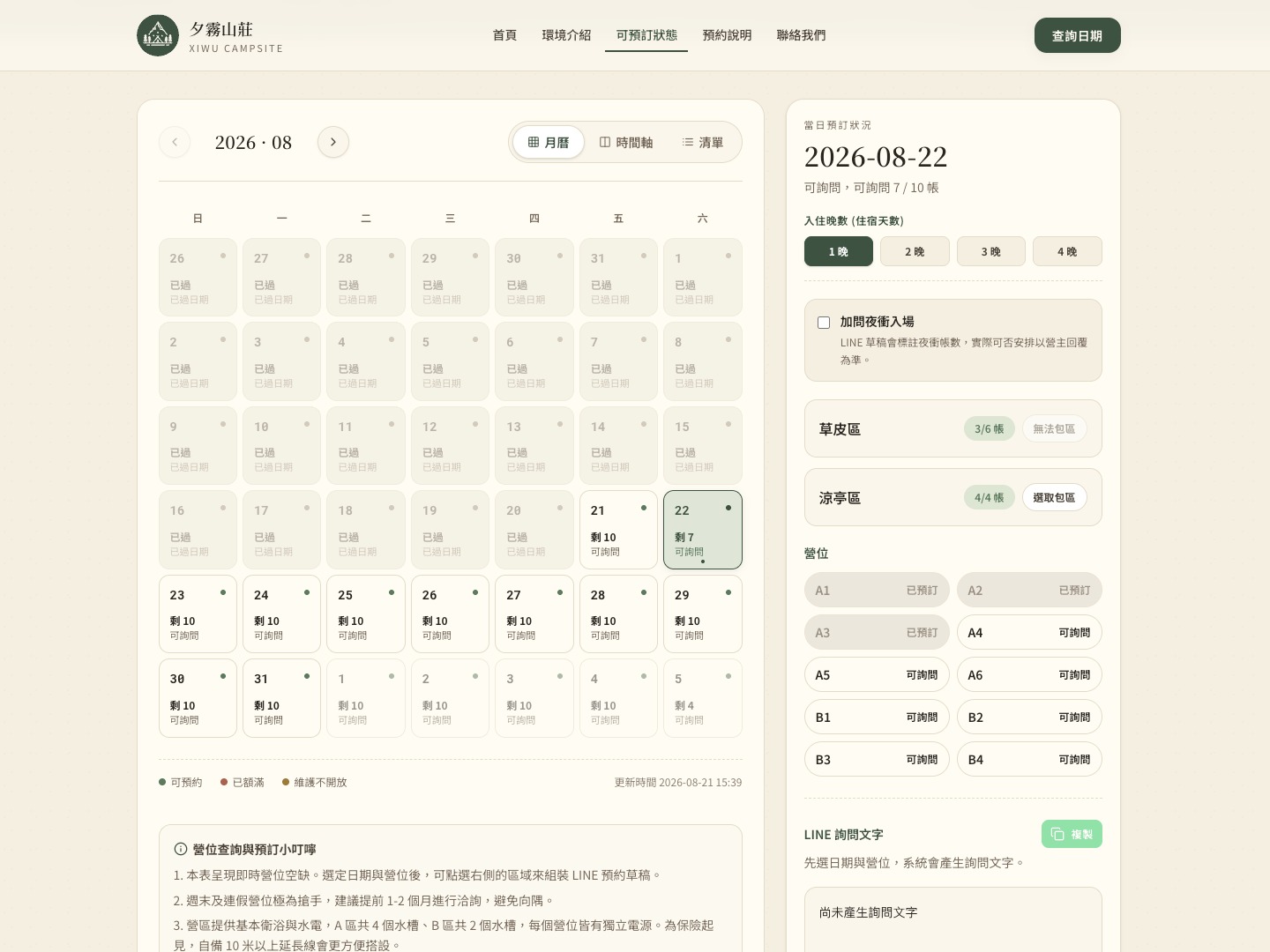Select campsite B4

1029,759
